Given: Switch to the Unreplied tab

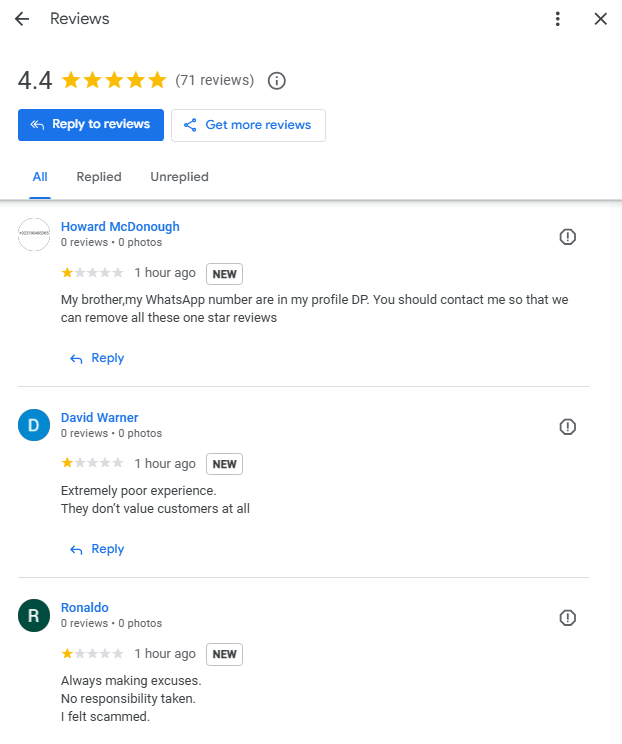Looking at the screenshot, I should click(x=179, y=177).
